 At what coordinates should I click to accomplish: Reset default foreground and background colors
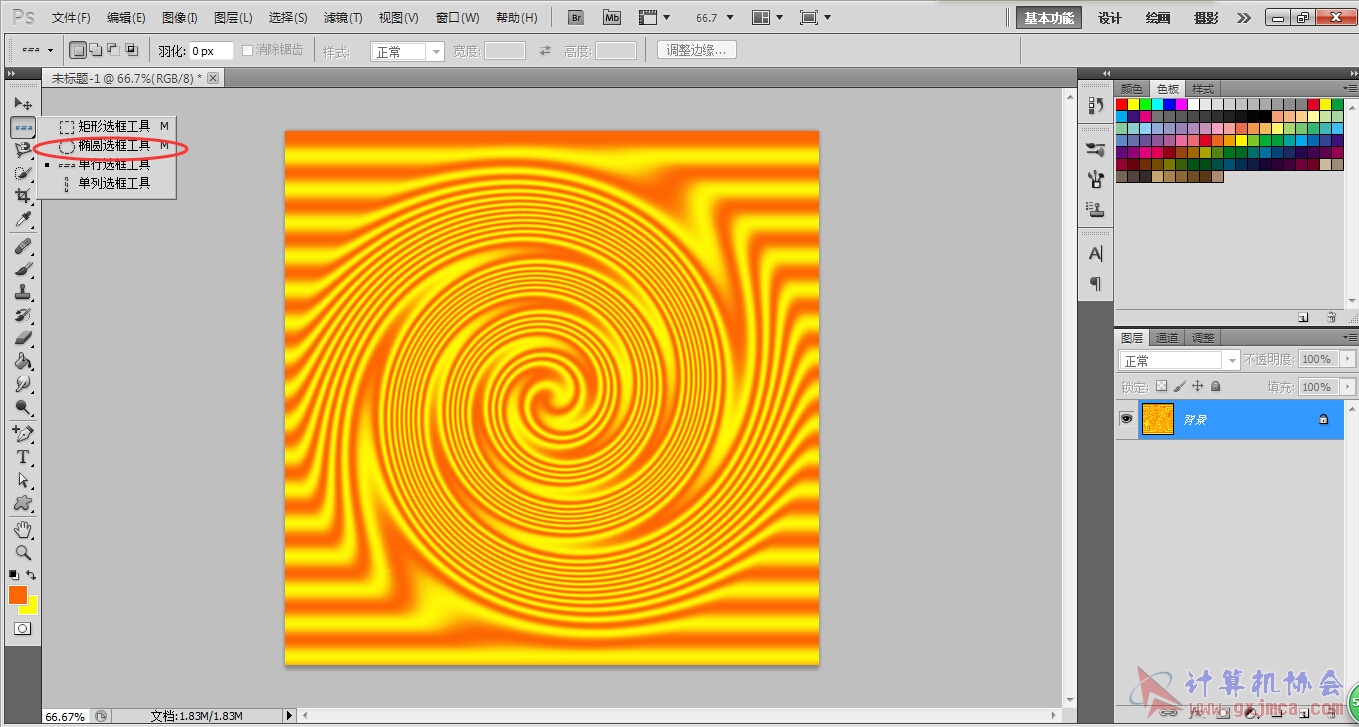click(x=14, y=575)
